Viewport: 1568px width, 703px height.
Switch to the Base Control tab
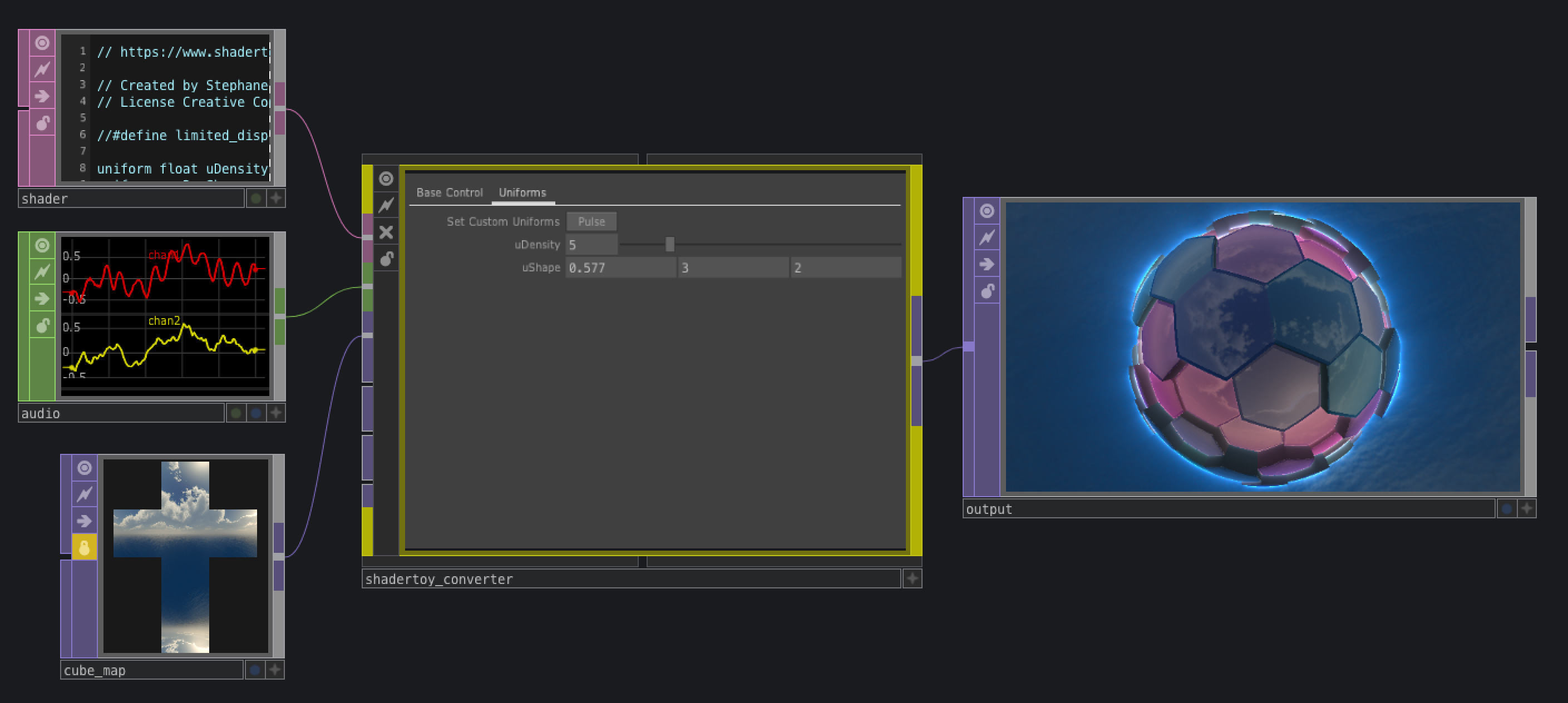[x=449, y=193]
